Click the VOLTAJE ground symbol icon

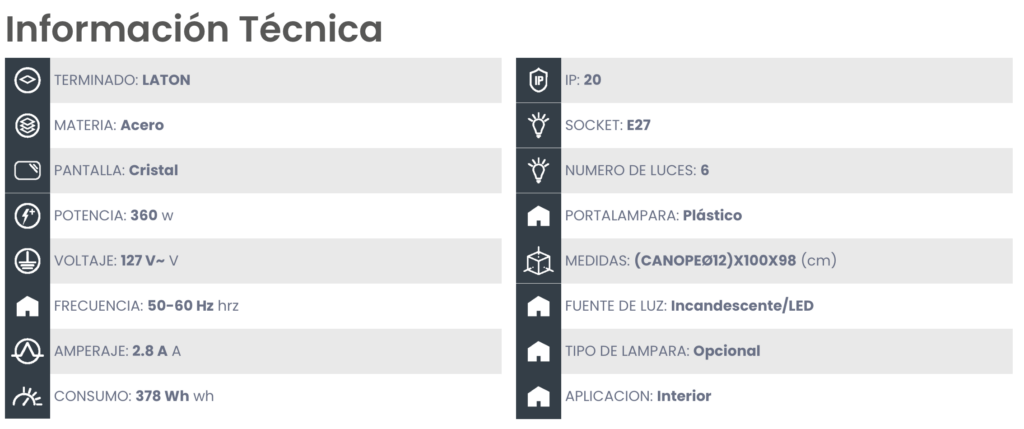27,261
